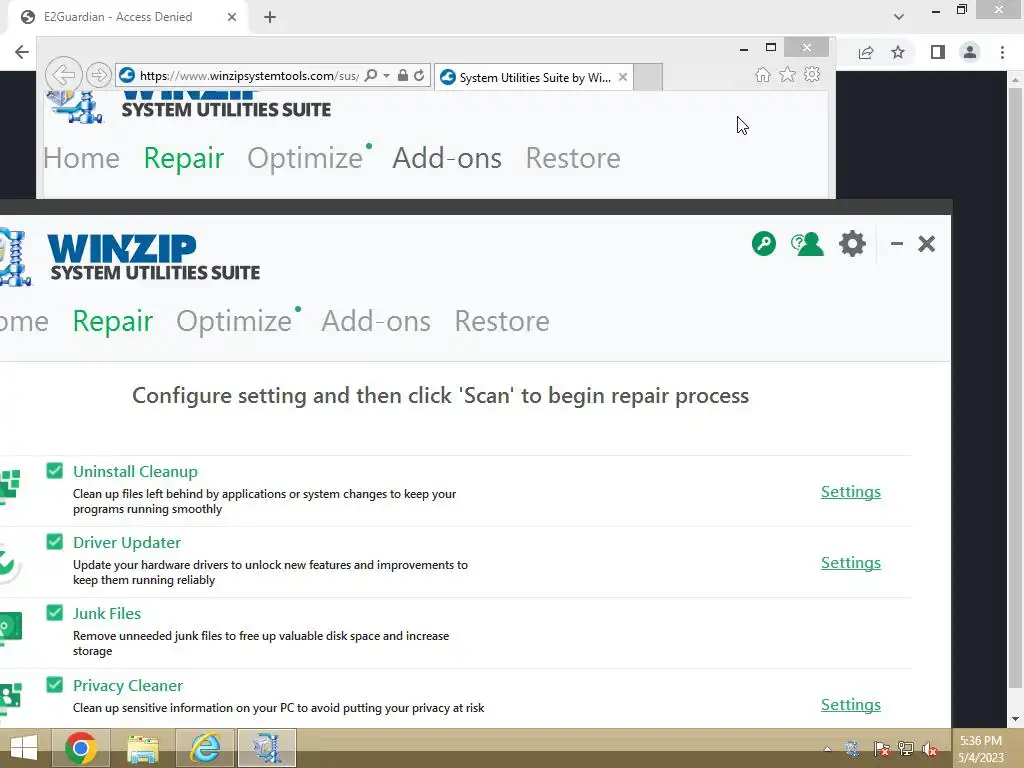Viewport: 1024px width, 768px height.
Task: Open a new blank tab in Internet Explorer
Action: [x=648, y=77]
